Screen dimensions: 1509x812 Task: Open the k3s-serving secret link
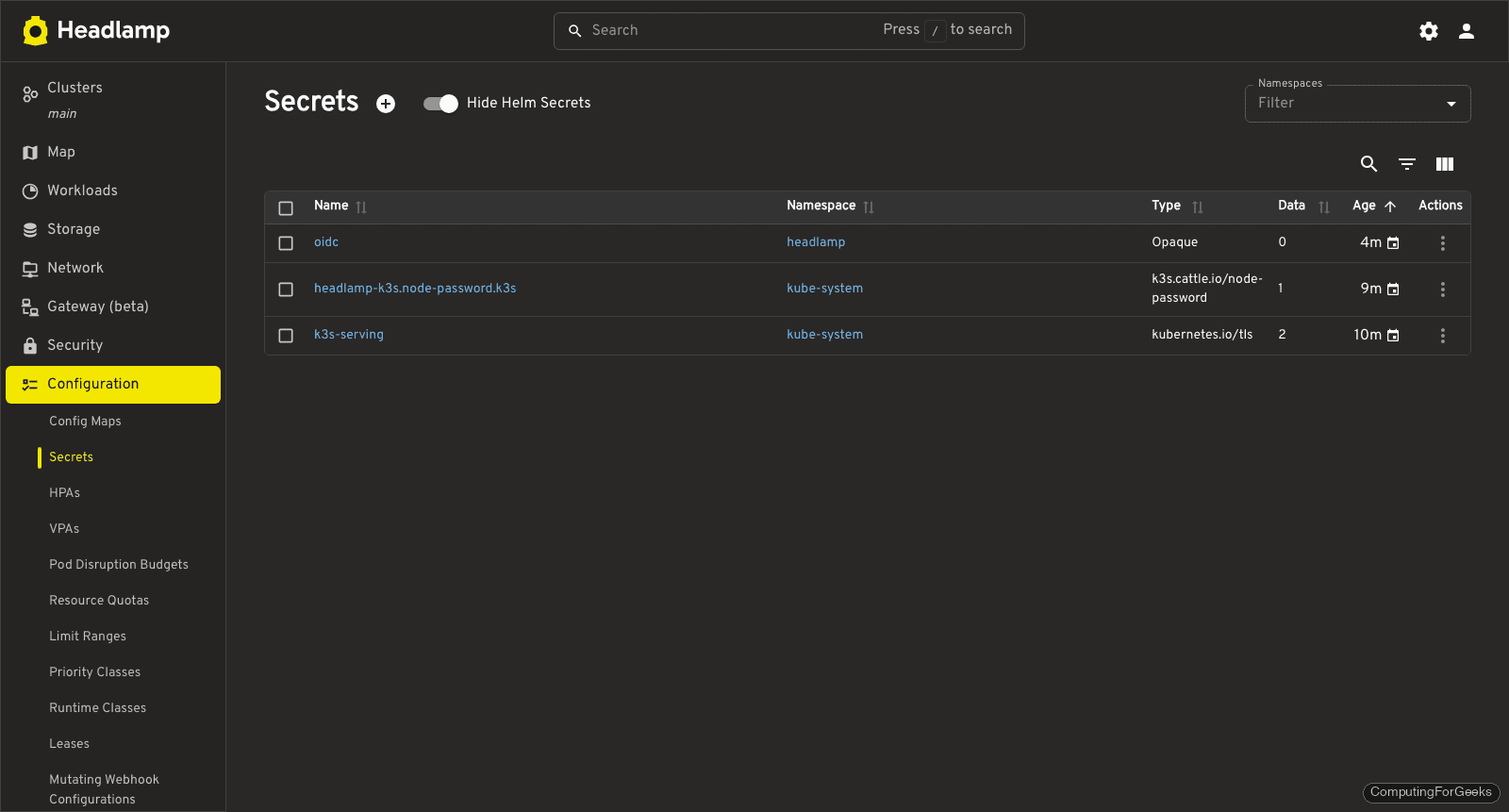click(x=349, y=335)
